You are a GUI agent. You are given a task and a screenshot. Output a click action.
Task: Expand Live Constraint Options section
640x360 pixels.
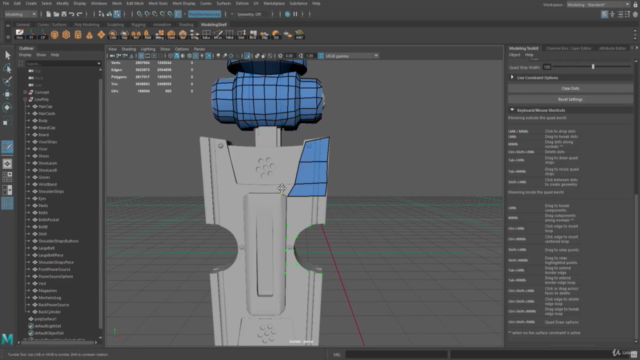[x=512, y=78]
